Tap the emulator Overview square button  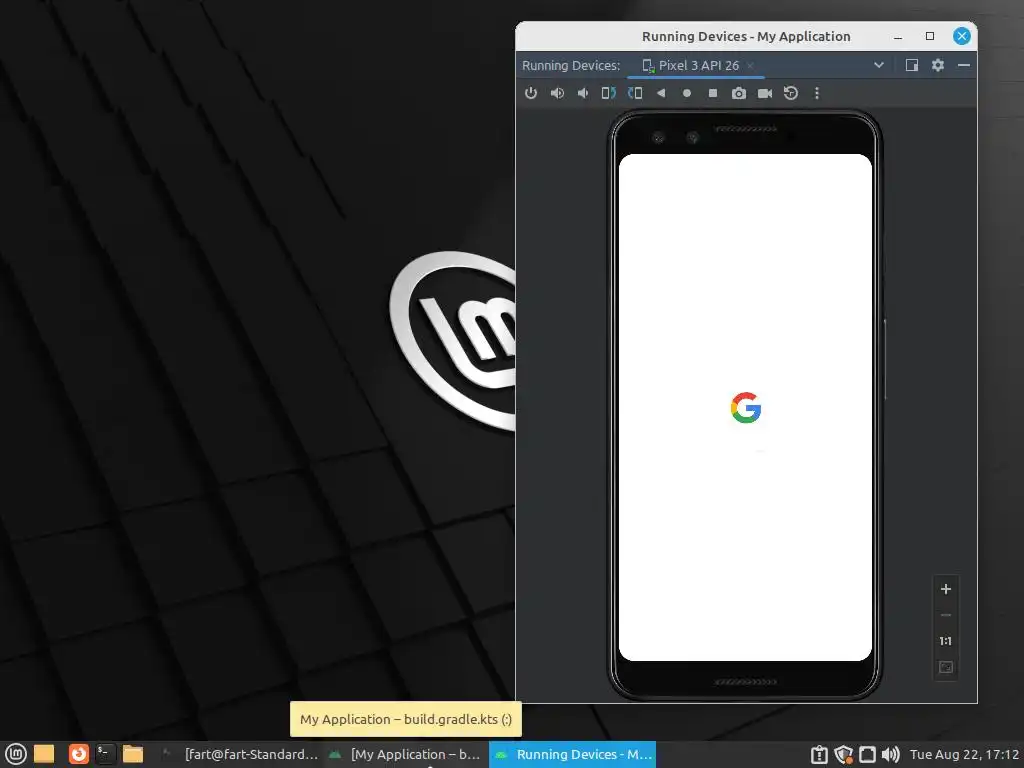coord(713,93)
